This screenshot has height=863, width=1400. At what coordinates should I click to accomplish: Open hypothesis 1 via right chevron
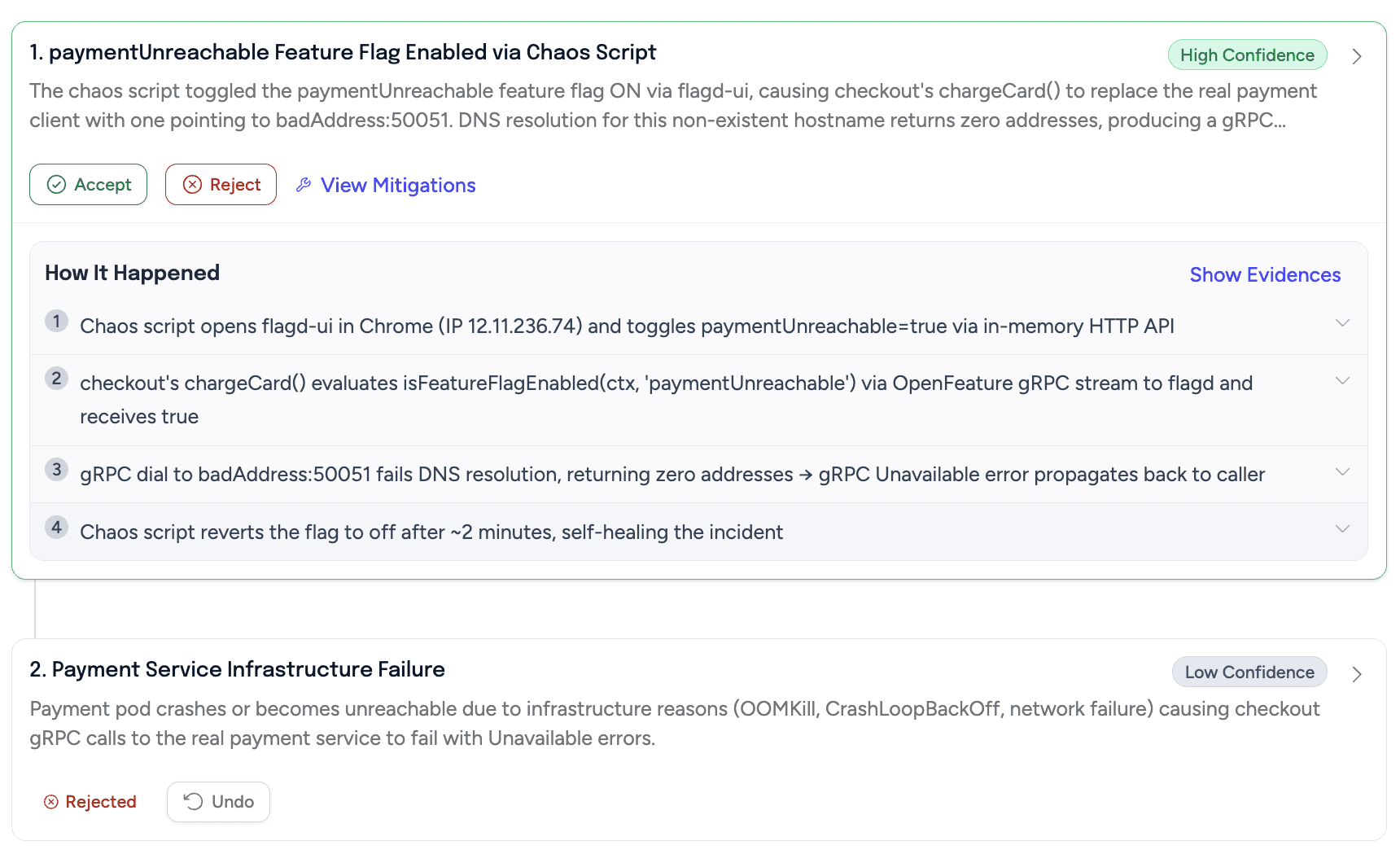click(x=1356, y=56)
